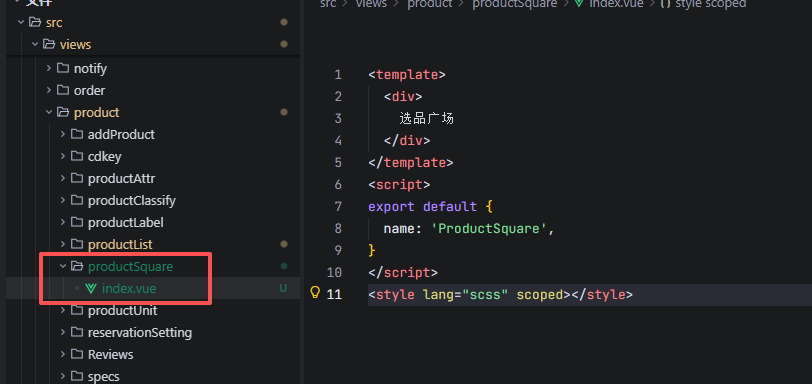Expand the addProduct folder chevron
This screenshot has width=812, height=384.
click(63, 134)
